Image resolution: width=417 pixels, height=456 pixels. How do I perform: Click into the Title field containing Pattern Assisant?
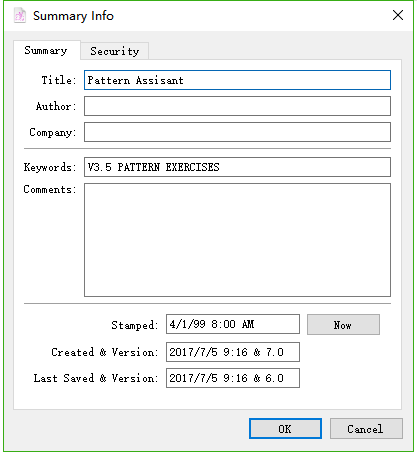click(237, 80)
